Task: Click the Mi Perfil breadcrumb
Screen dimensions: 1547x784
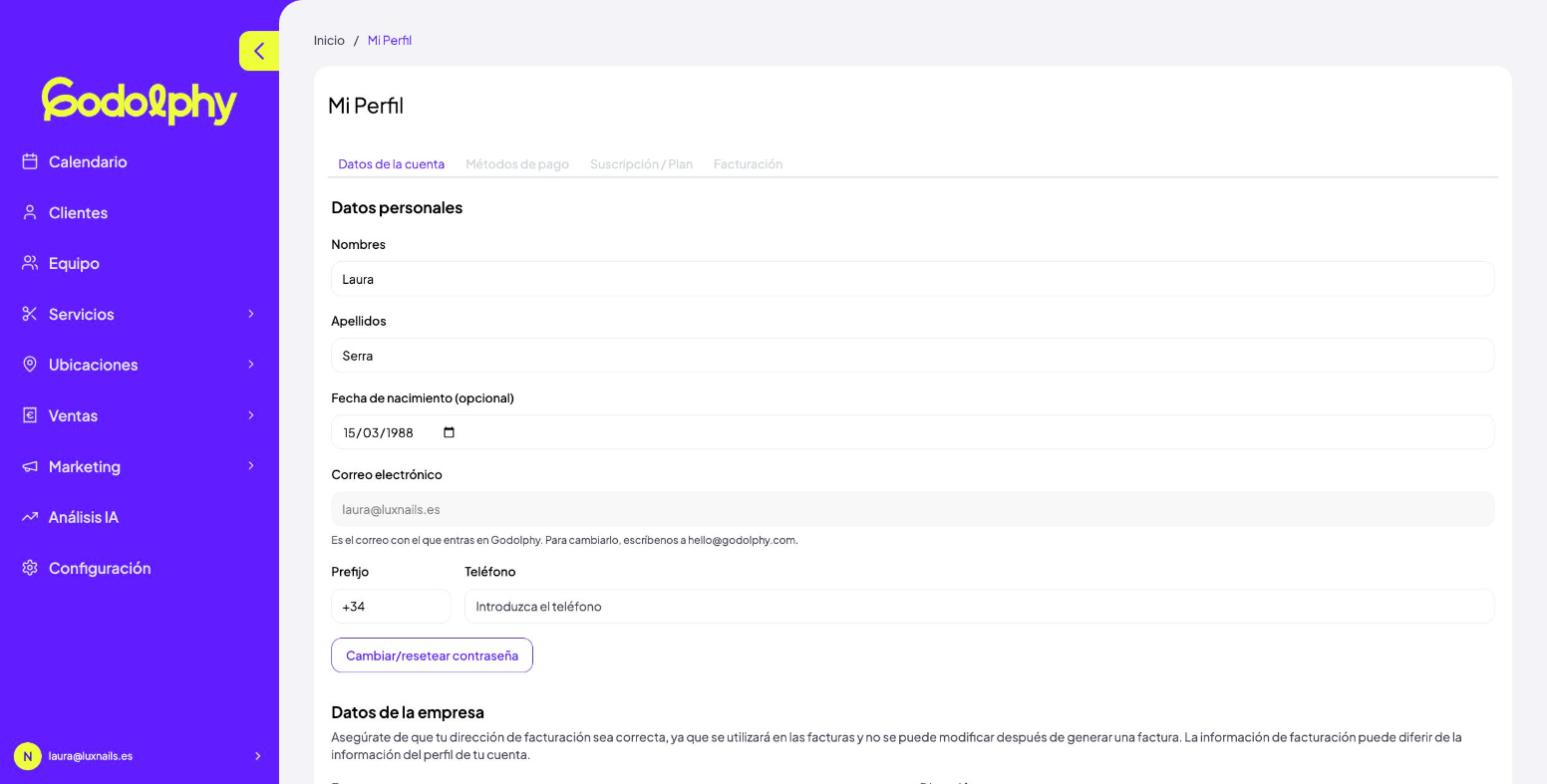Action: tap(390, 41)
